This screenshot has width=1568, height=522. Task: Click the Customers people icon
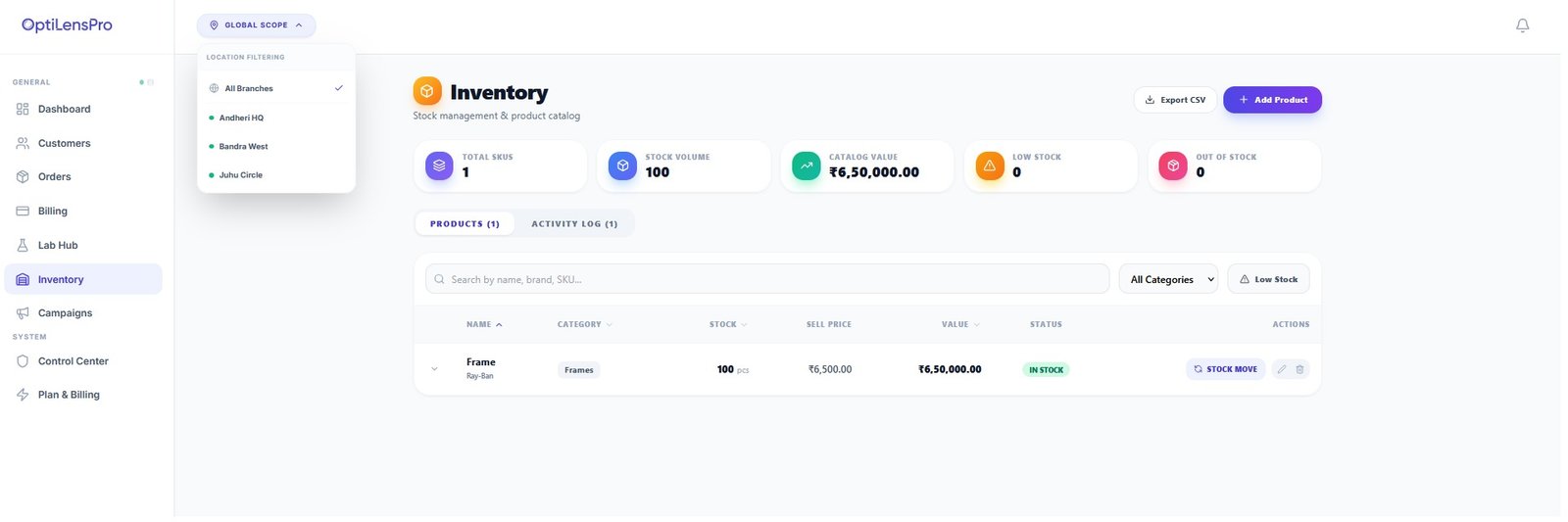23,143
